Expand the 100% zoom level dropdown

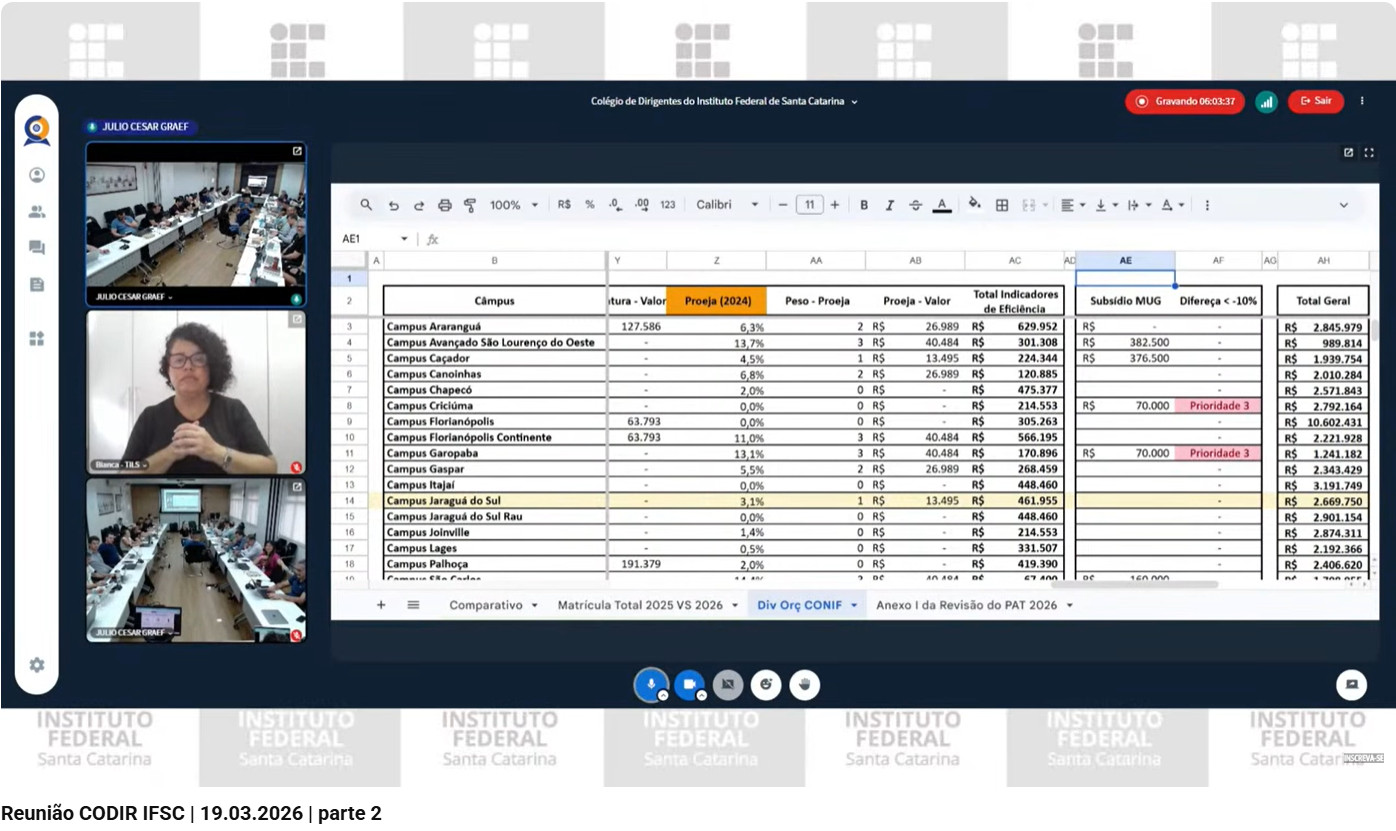[513, 205]
